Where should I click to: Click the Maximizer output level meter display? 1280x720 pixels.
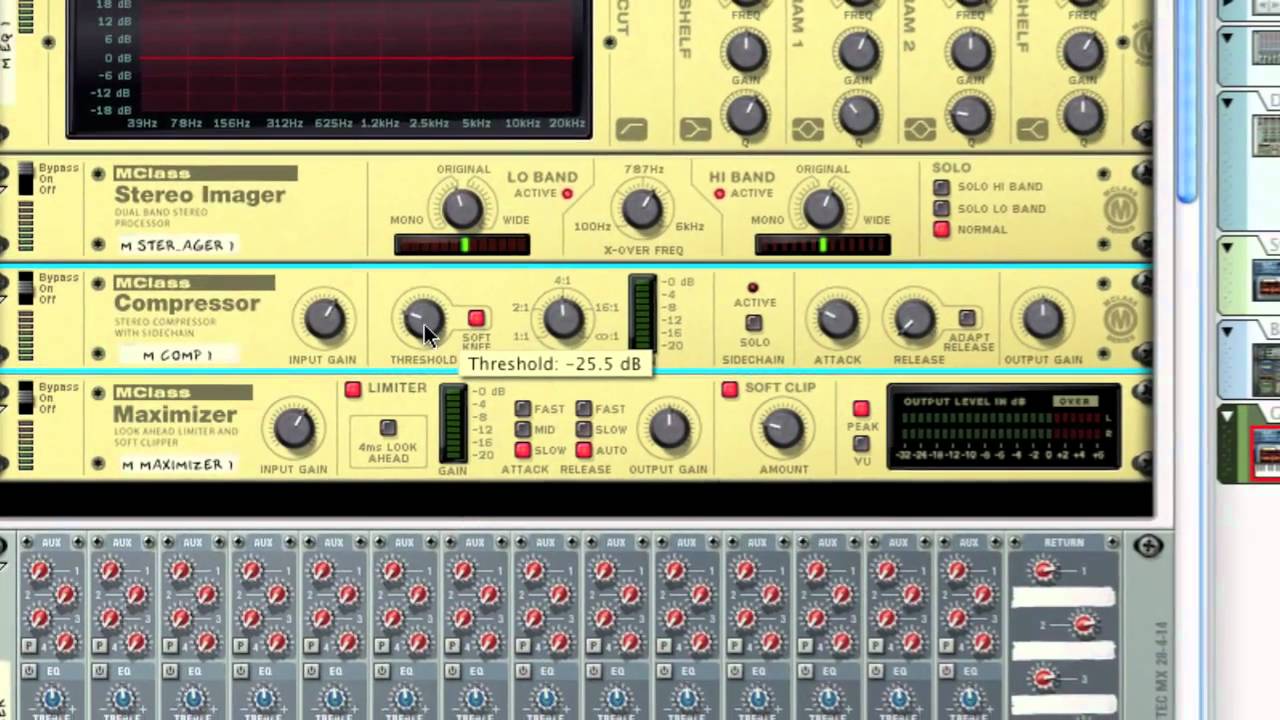click(x=1004, y=428)
